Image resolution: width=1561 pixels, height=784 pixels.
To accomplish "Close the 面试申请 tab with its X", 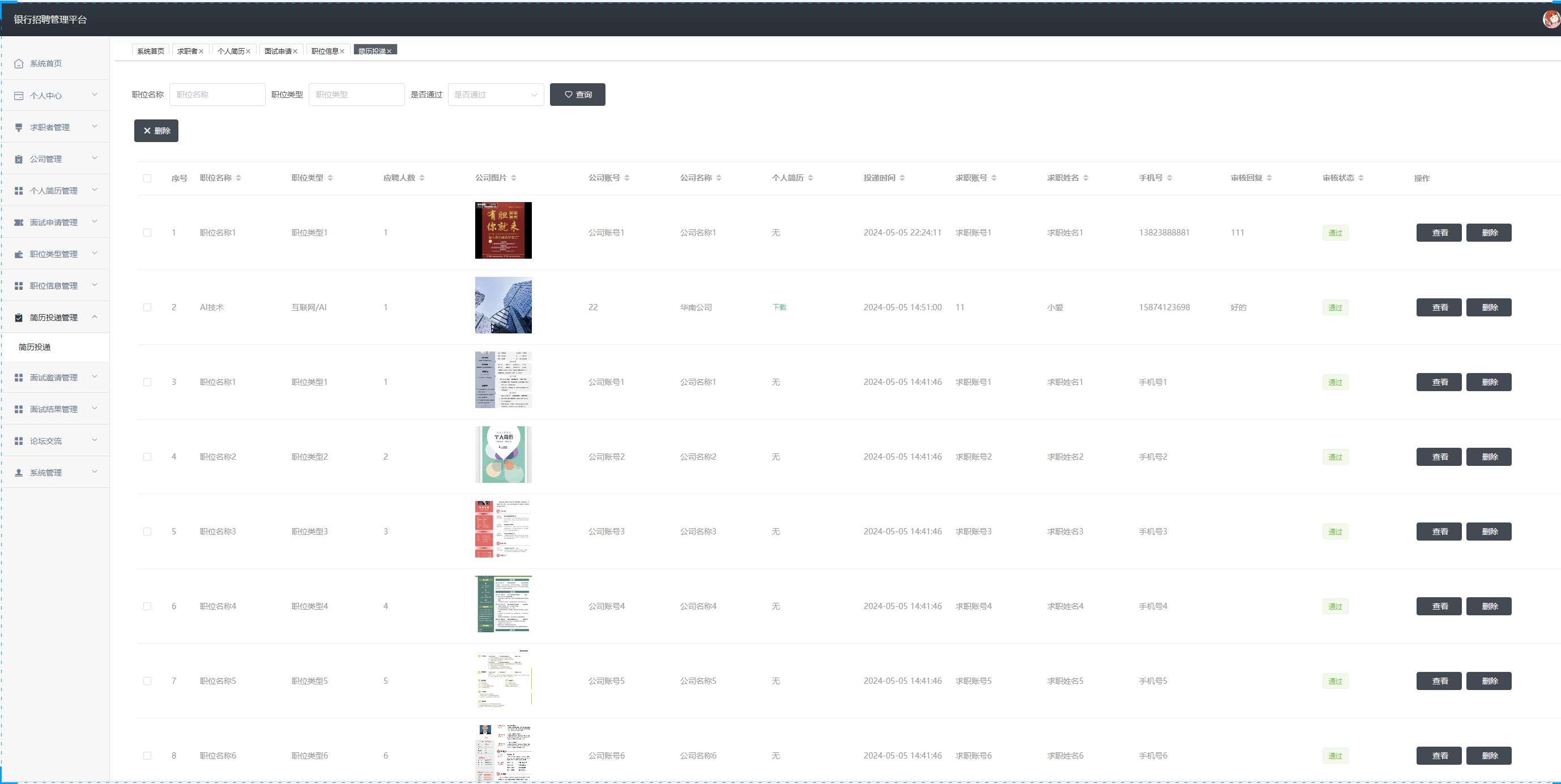I will point(295,52).
